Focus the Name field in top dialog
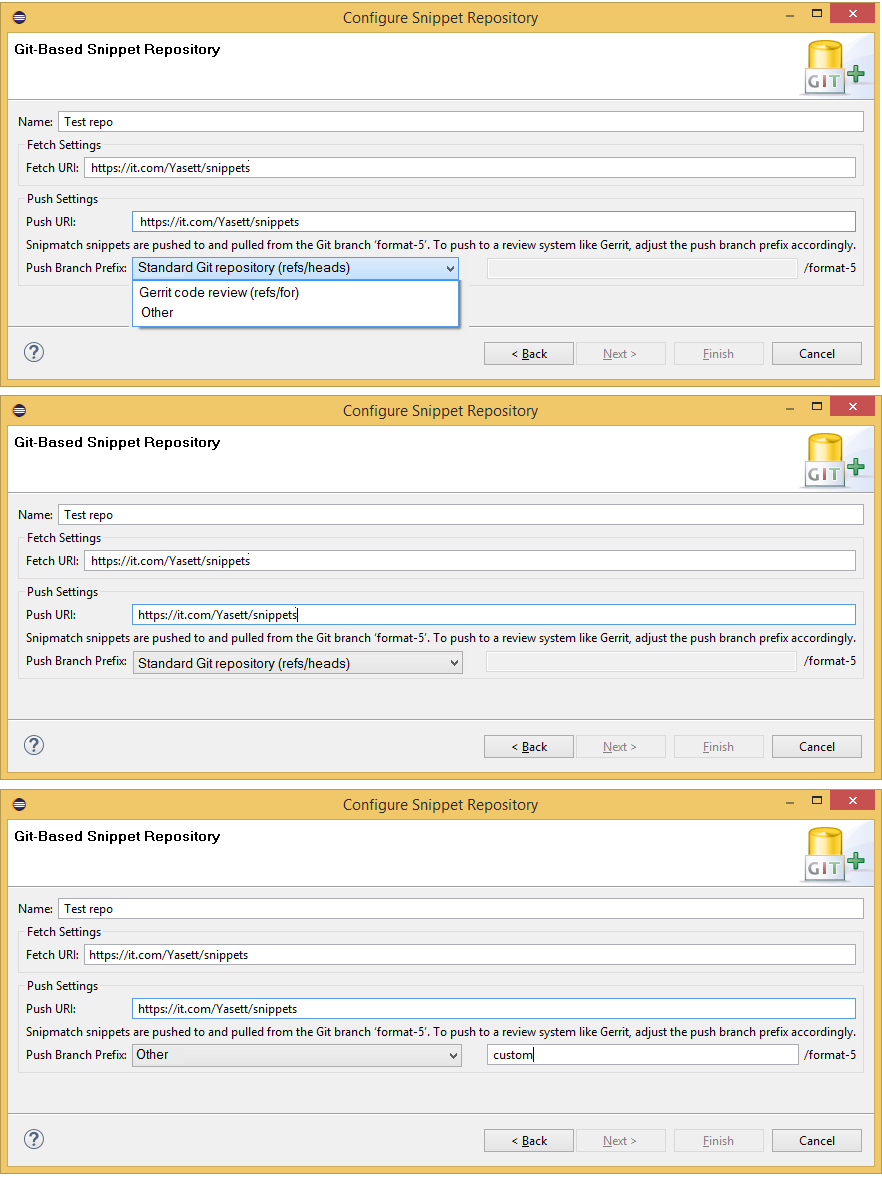 460,122
